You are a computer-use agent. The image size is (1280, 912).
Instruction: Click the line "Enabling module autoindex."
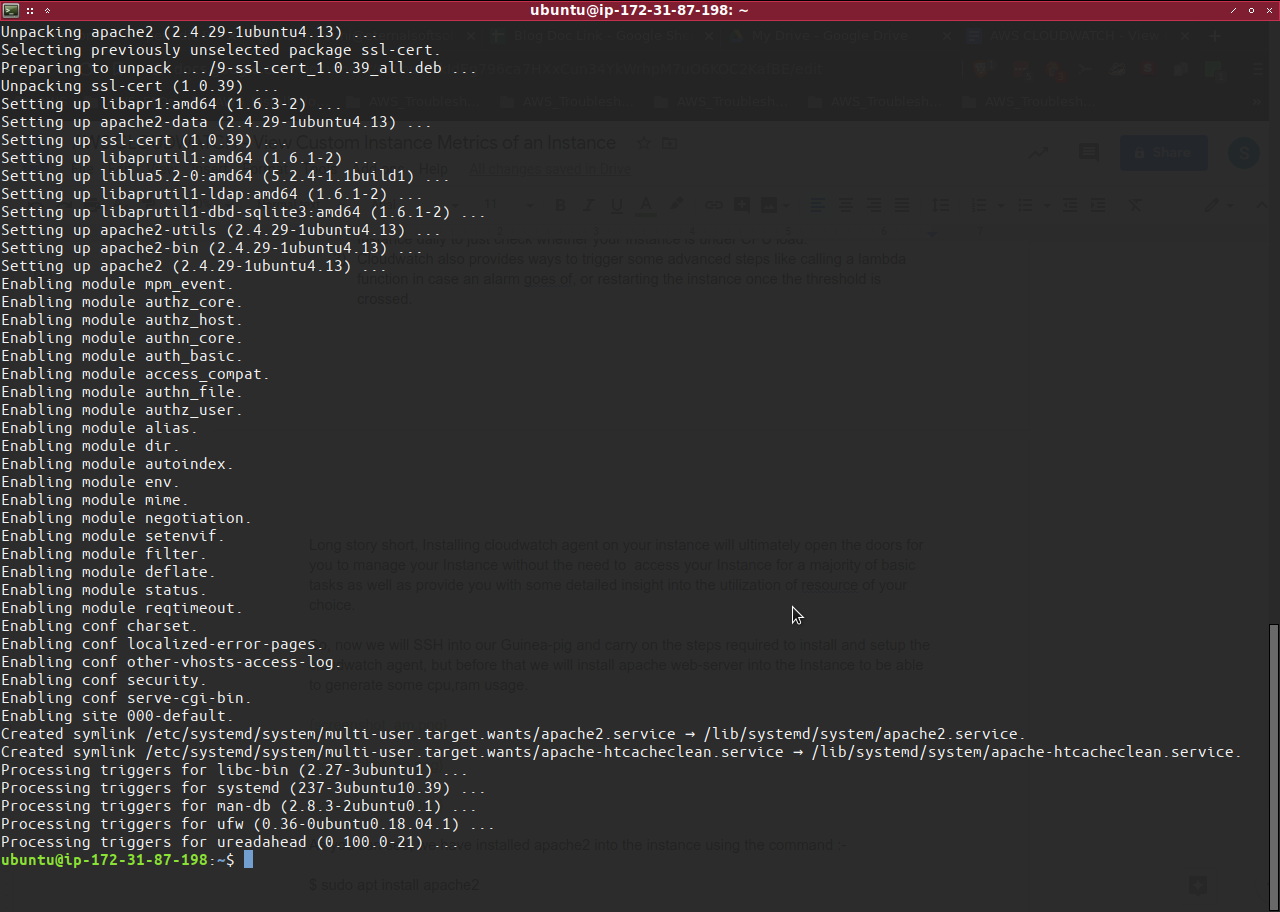coord(118,464)
